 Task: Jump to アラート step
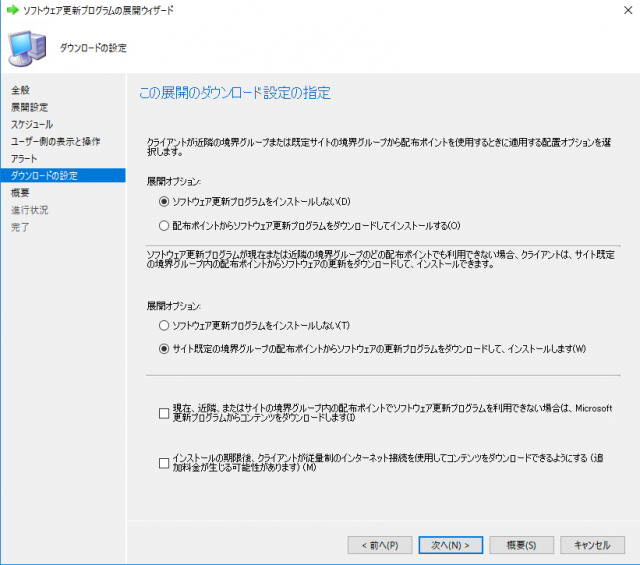(x=25, y=159)
